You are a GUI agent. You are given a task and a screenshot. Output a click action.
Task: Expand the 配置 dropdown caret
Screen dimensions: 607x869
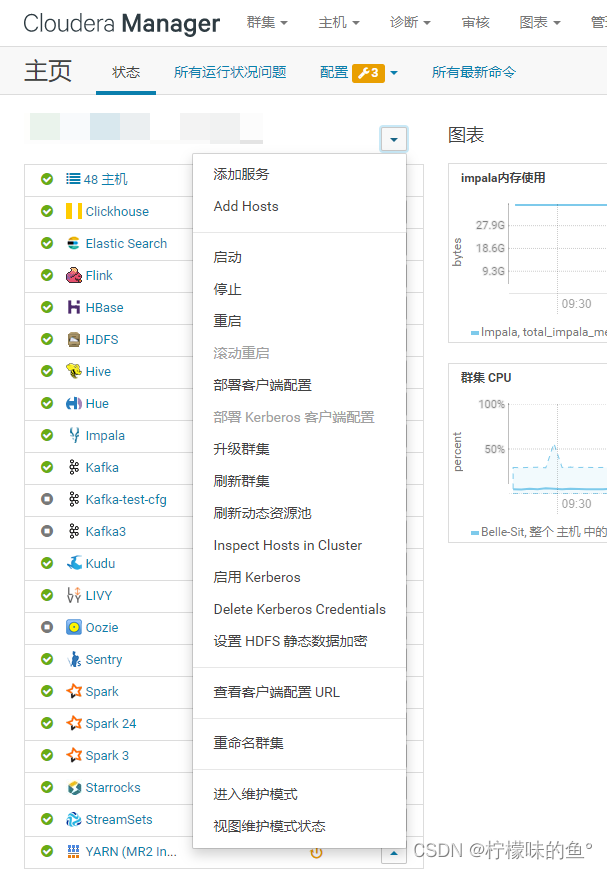coord(394,73)
